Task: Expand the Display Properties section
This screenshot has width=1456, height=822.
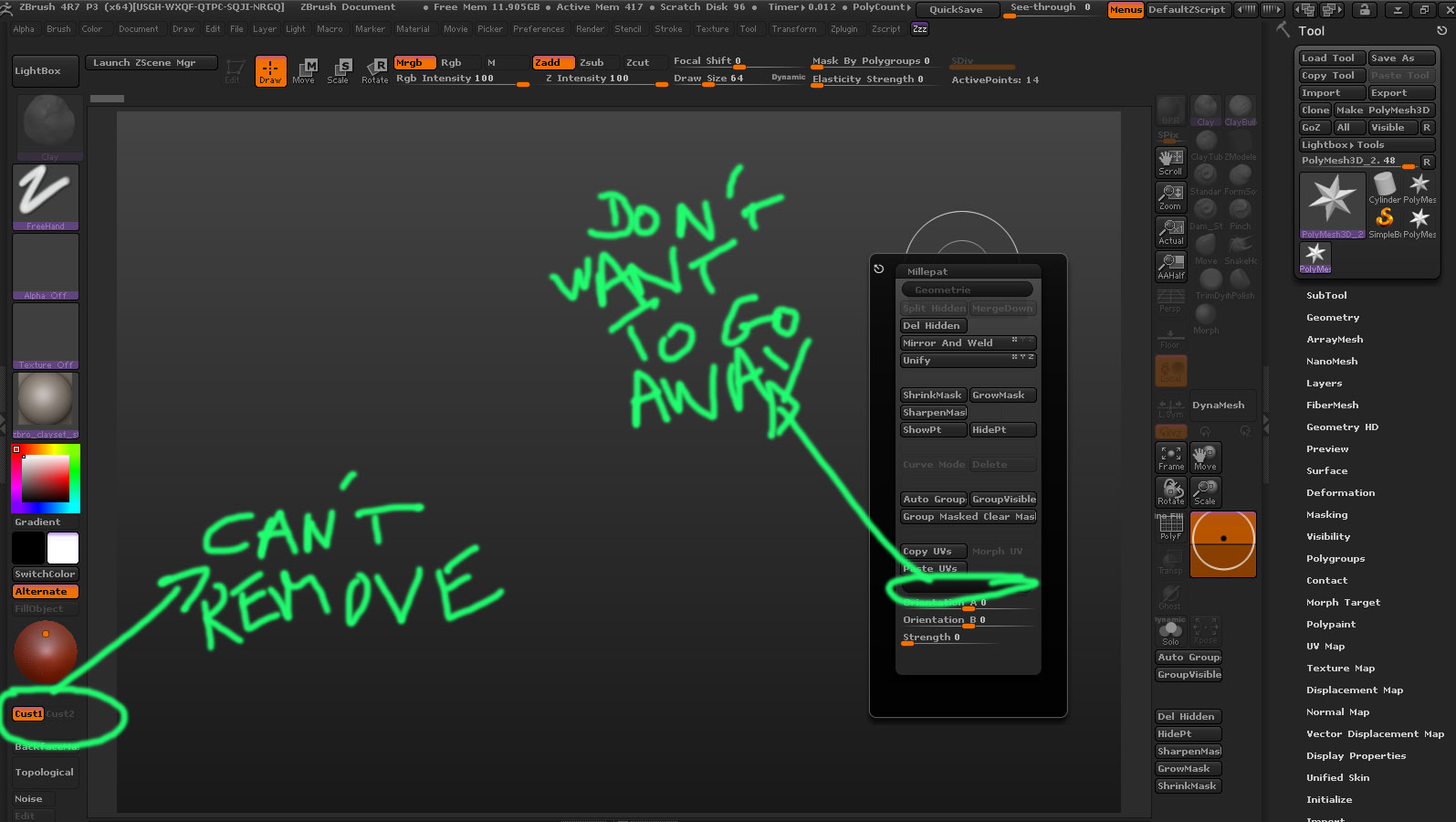Action: [x=1356, y=756]
